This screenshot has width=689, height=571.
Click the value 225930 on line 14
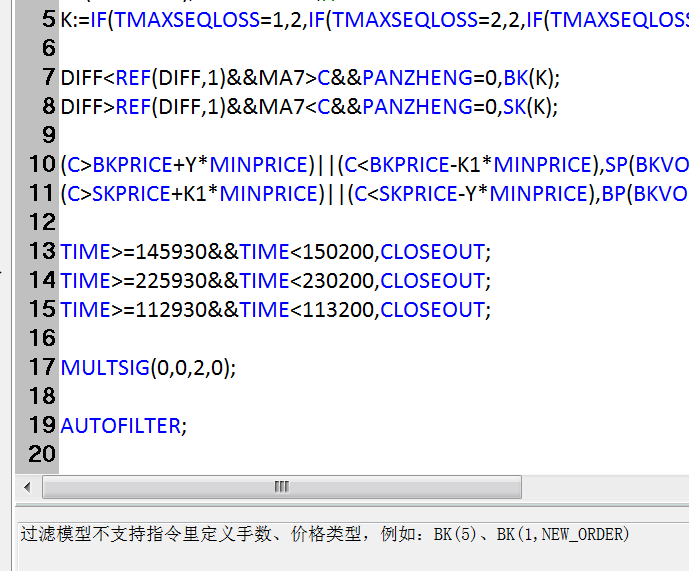[x=171, y=281]
